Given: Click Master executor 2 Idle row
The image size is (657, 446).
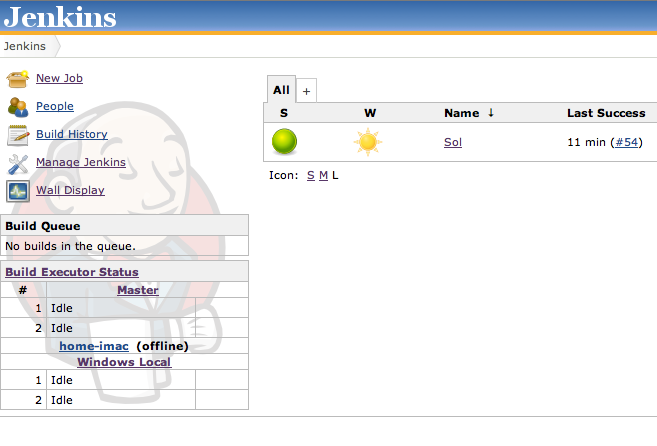Looking at the screenshot, I should coord(124,328).
